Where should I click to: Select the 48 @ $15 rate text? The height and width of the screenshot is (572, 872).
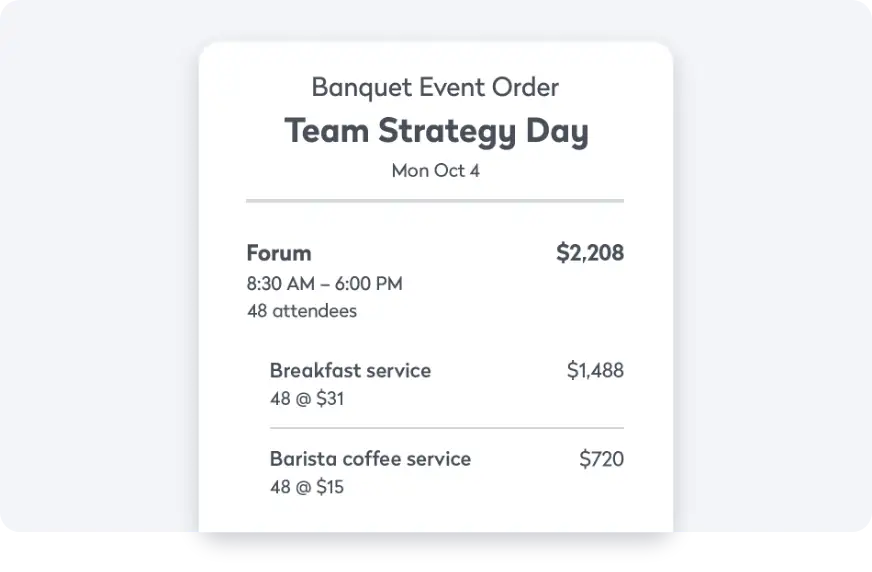coord(307,488)
